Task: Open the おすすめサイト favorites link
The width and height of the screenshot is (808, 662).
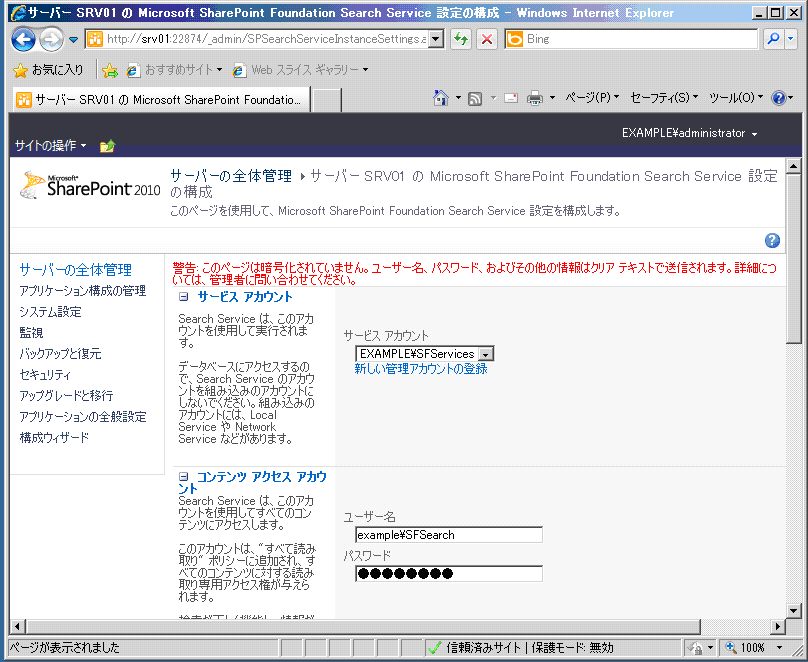Action: click(x=175, y=70)
